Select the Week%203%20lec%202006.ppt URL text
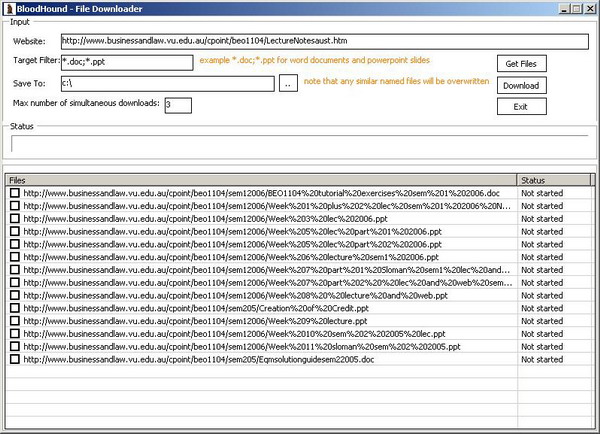The height and width of the screenshot is (434, 600). click(205, 219)
